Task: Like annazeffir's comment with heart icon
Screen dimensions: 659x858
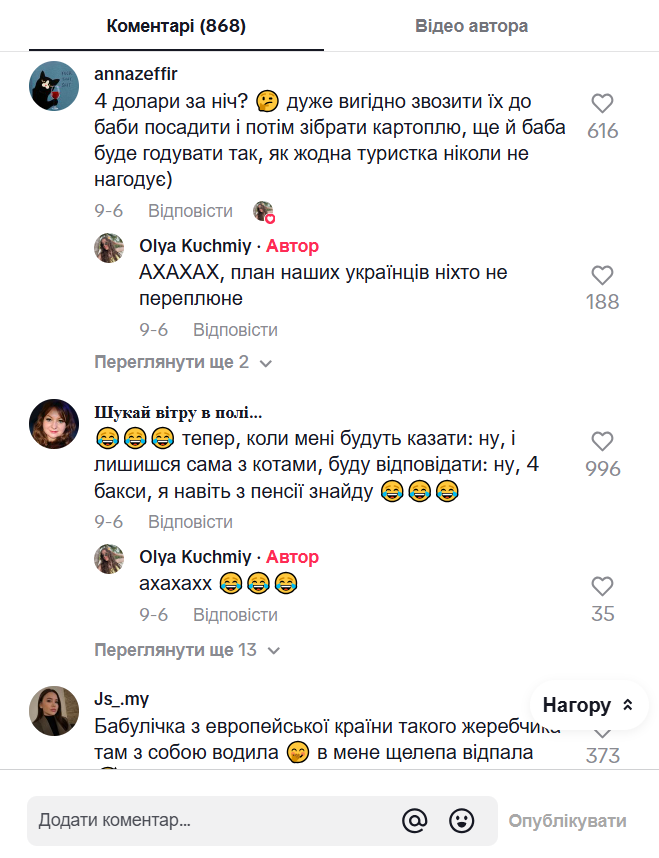Action: click(602, 103)
